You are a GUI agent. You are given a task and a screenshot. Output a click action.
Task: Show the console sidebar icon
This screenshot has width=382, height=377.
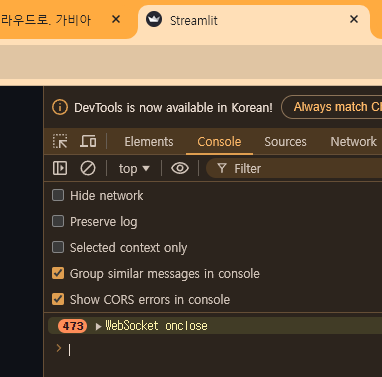[60, 168]
